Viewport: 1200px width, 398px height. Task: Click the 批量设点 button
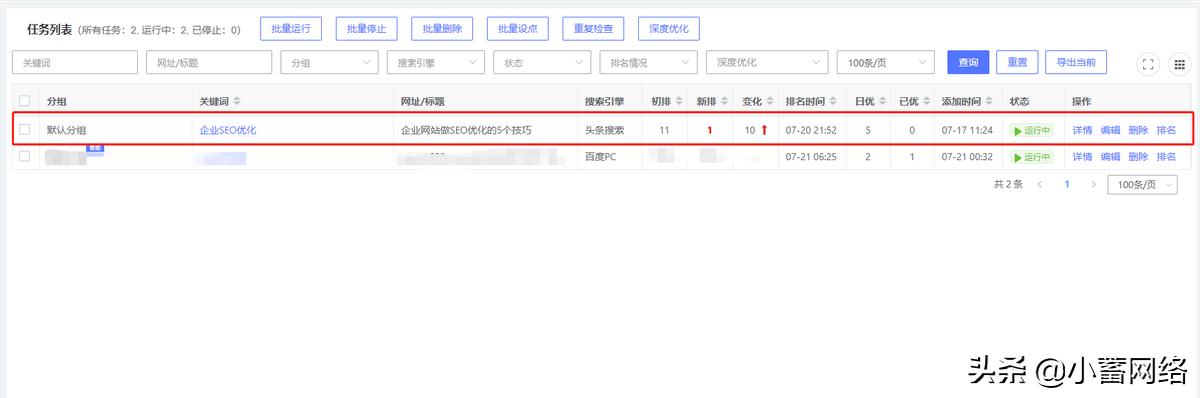tap(518, 29)
